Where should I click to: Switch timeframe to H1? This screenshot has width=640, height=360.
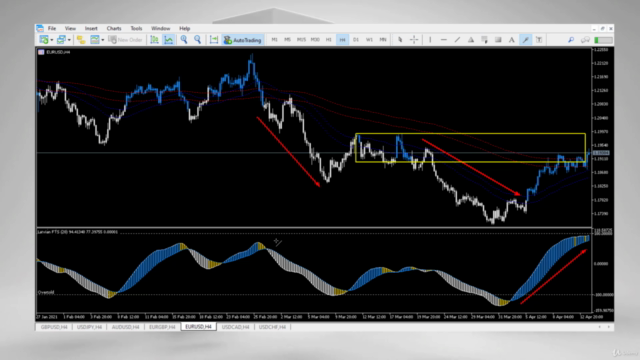pyautogui.click(x=329, y=40)
